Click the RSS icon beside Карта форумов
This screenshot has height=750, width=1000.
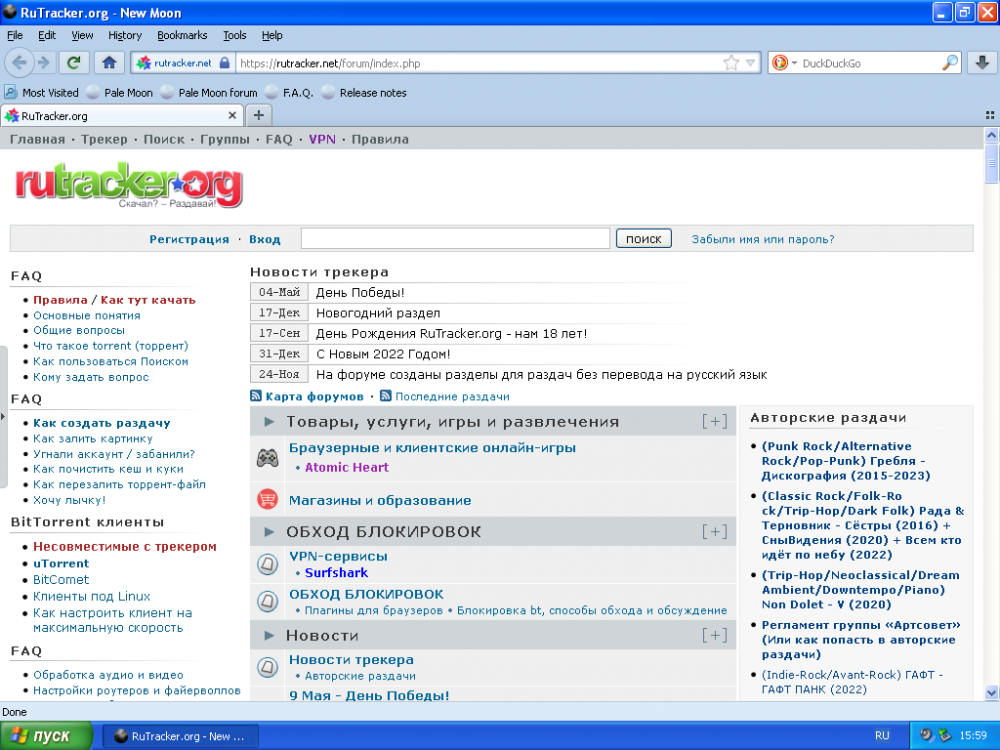pos(257,397)
